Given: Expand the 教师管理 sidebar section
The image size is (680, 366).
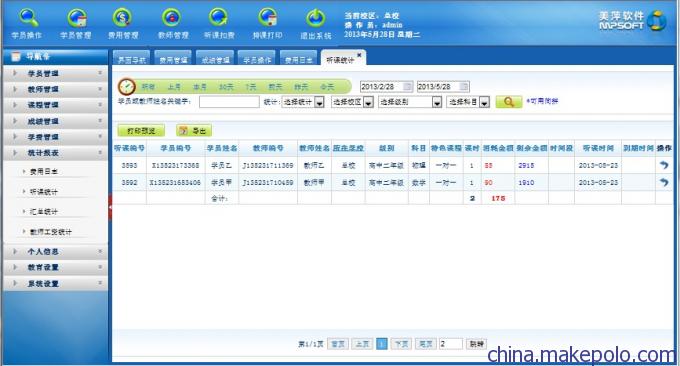Looking at the screenshot, I should click(x=56, y=89).
